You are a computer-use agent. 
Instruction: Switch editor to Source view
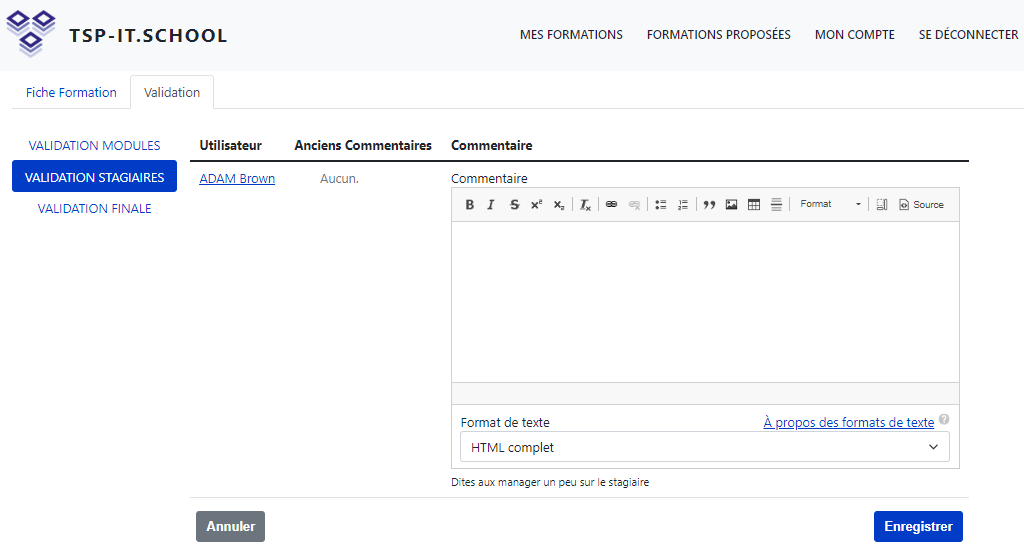click(921, 204)
